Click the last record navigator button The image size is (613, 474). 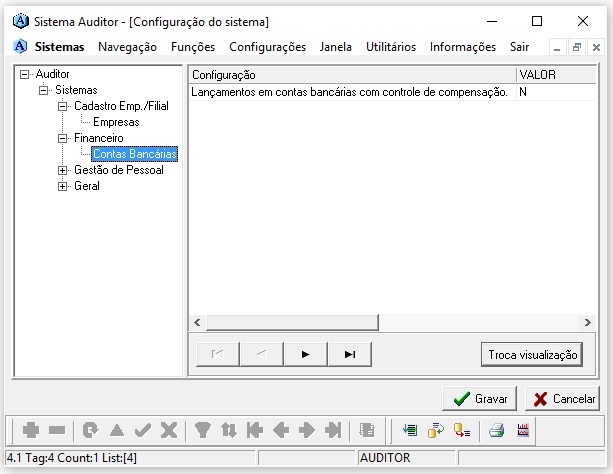[x=350, y=354]
